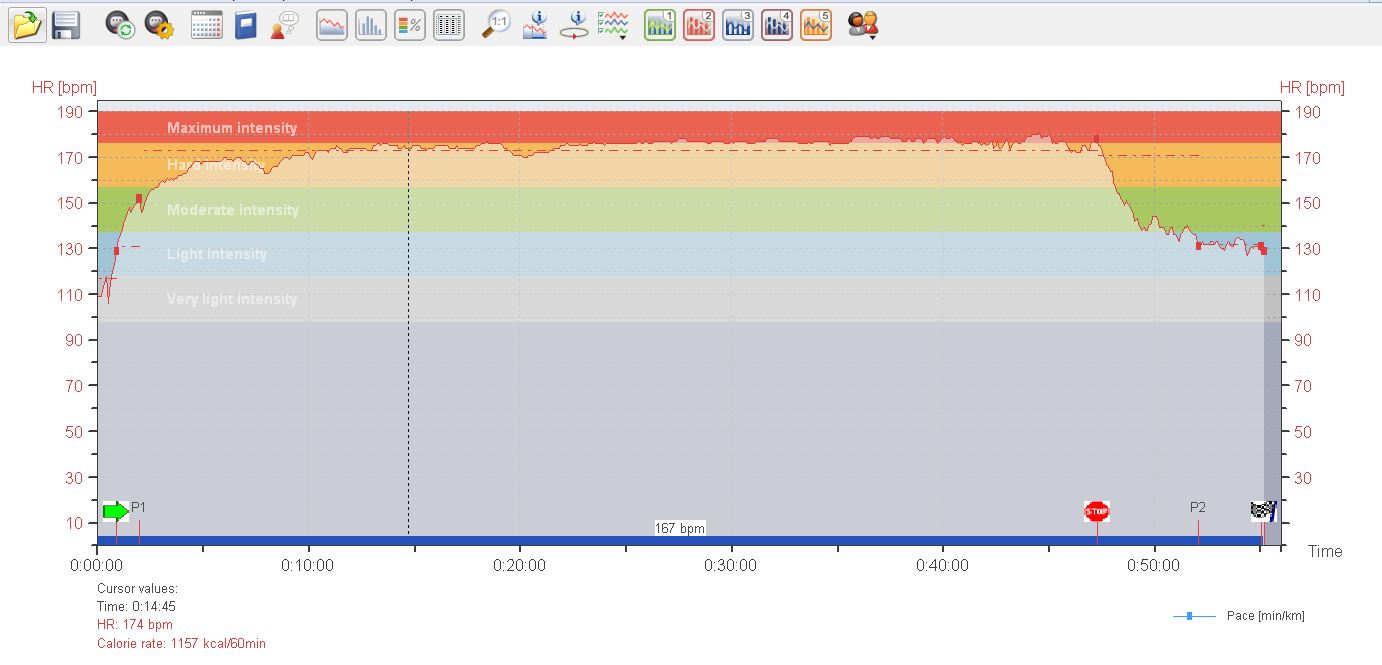This screenshot has height=665, width=1382.
Task: Click the right HR [bpm] axis title
Action: [x=1313, y=88]
